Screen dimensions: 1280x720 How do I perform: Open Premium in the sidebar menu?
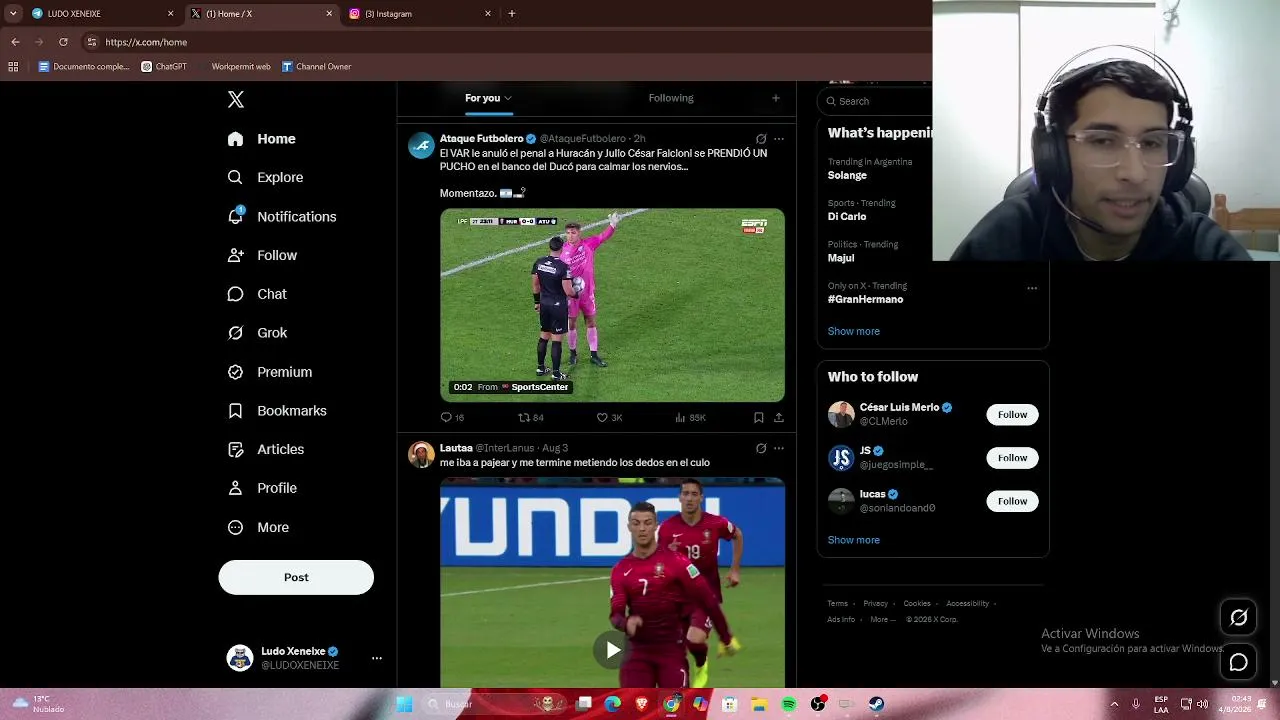coord(270,372)
